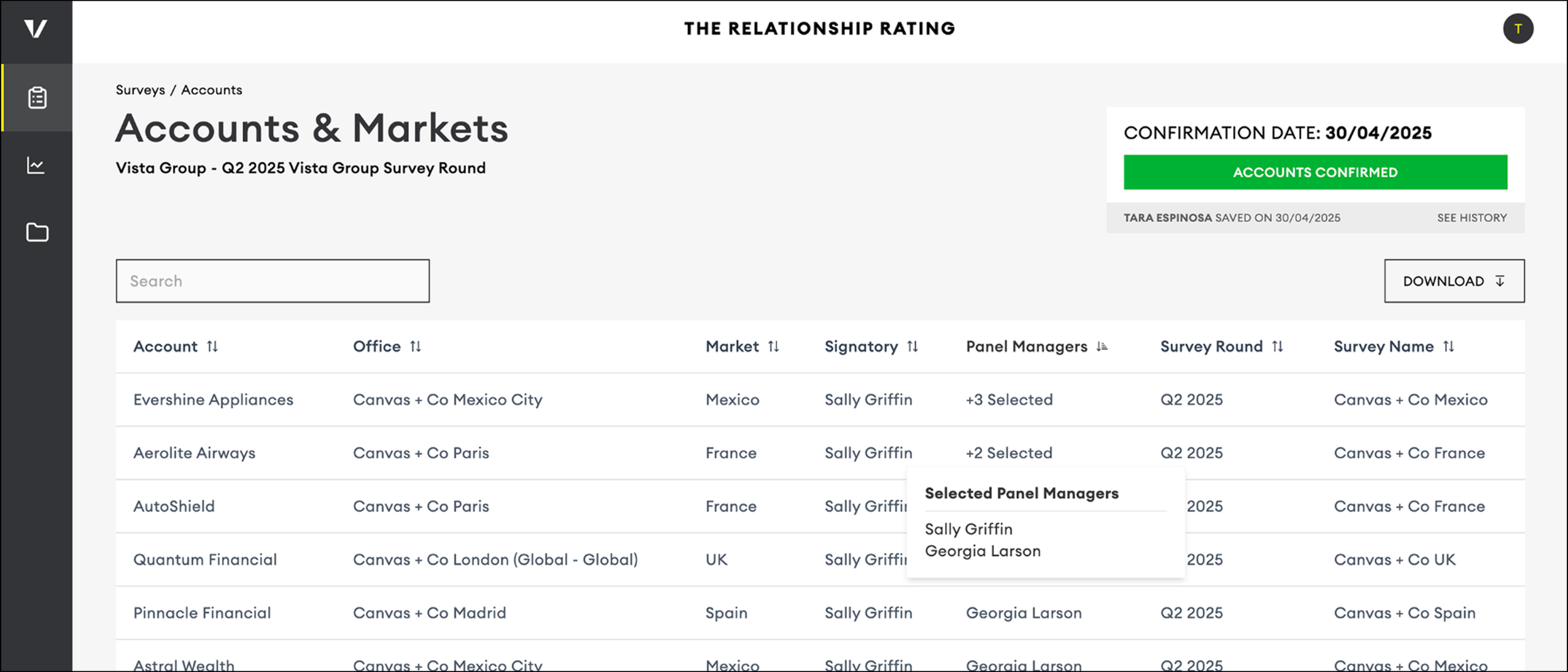Select the Pinnacle Financial account row

pyautogui.click(x=202, y=613)
